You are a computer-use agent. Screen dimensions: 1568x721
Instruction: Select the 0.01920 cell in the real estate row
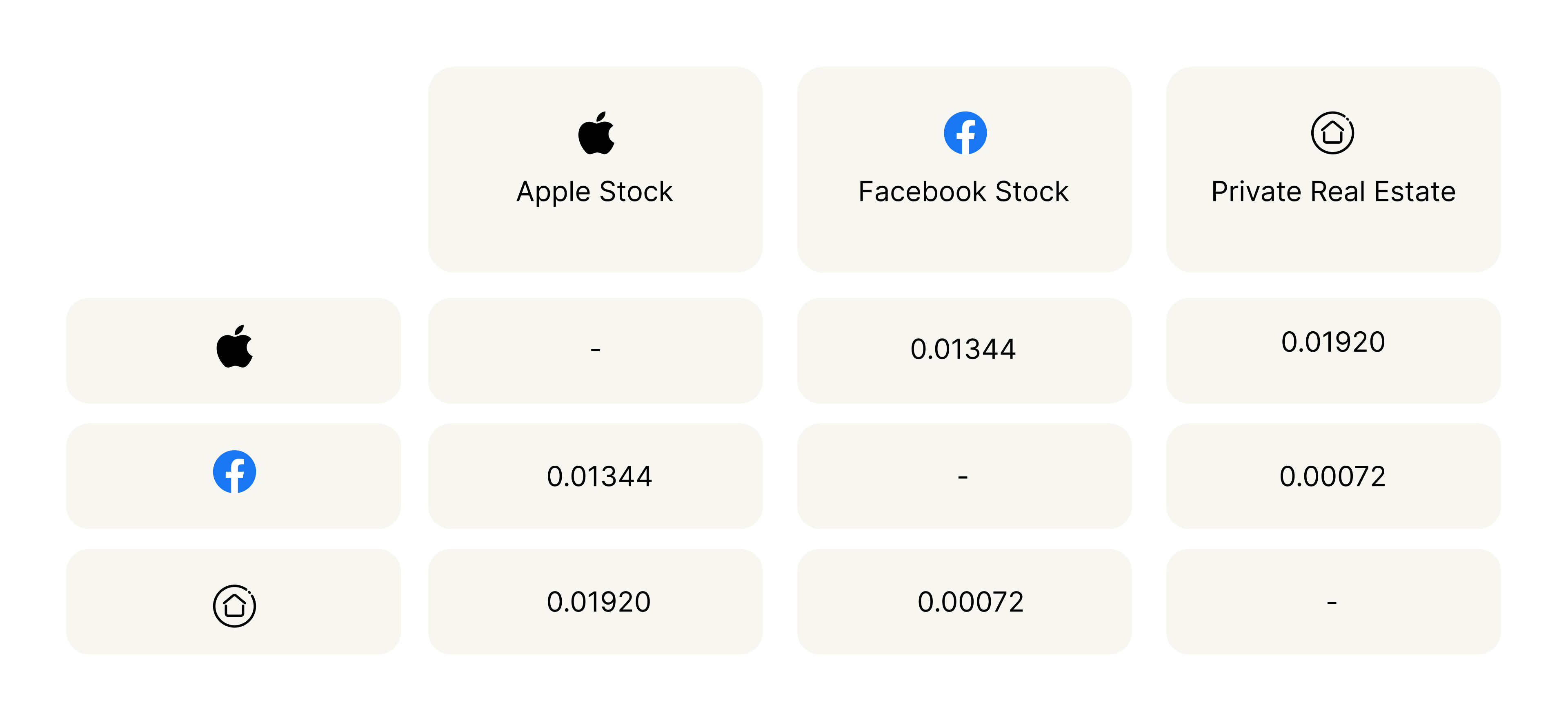pos(599,602)
